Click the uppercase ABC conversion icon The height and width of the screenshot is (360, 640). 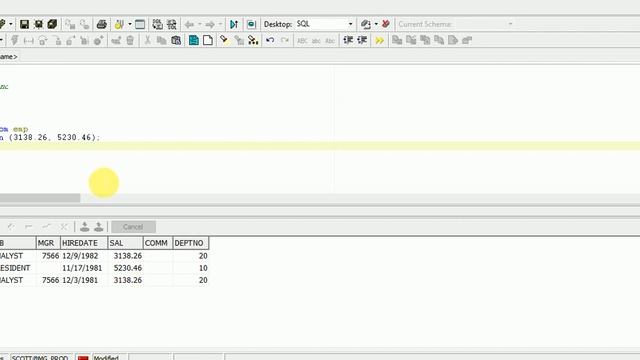click(302, 40)
